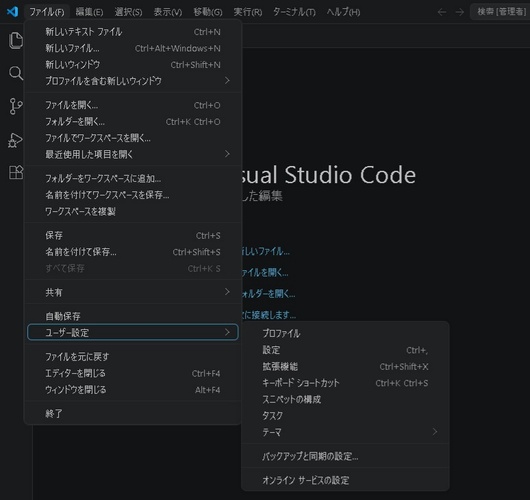The height and width of the screenshot is (500, 530).
Task: Select スニペットの構成
Action: coord(345,400)
